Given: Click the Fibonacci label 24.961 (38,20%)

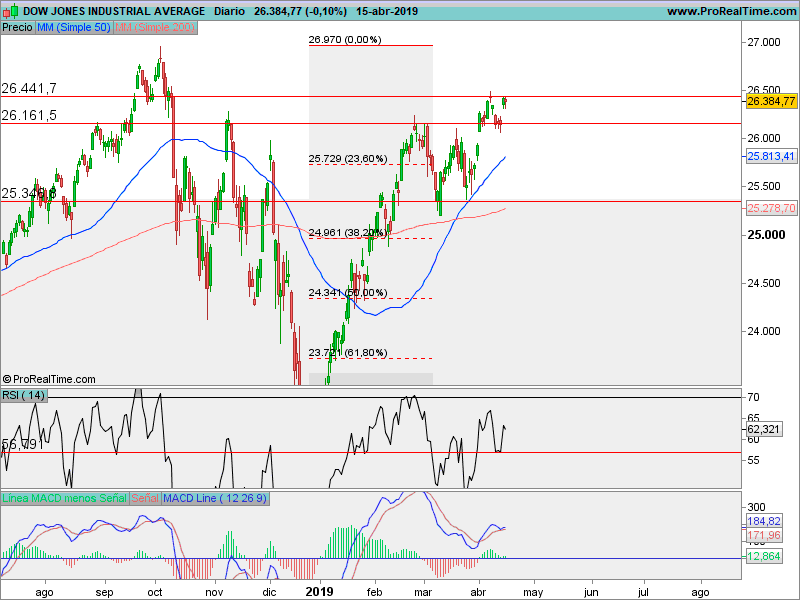Looking at the screenshot, I should click(x=348, y=233).
